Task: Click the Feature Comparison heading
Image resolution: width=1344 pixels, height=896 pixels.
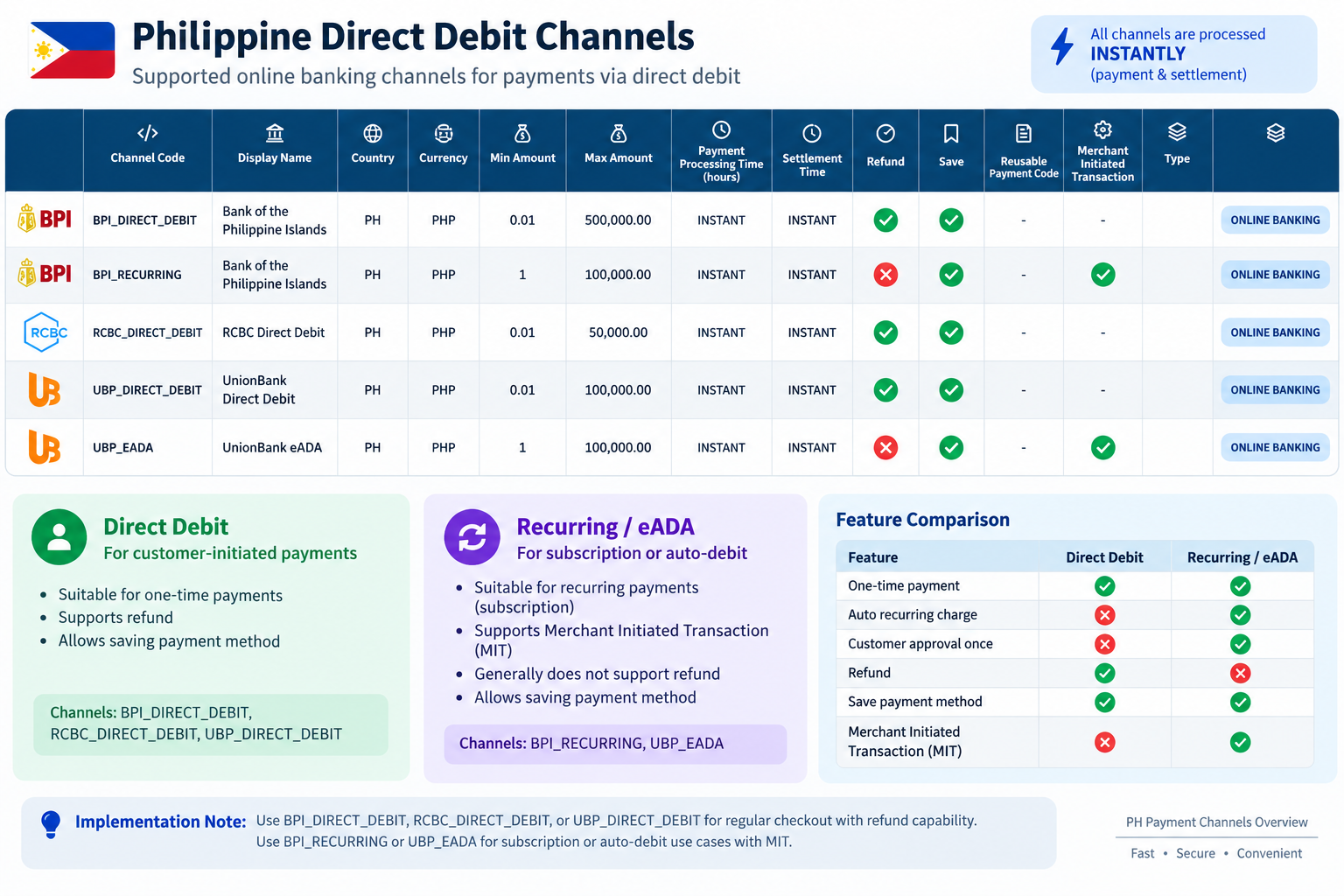Action: click(x=922, y=520)
